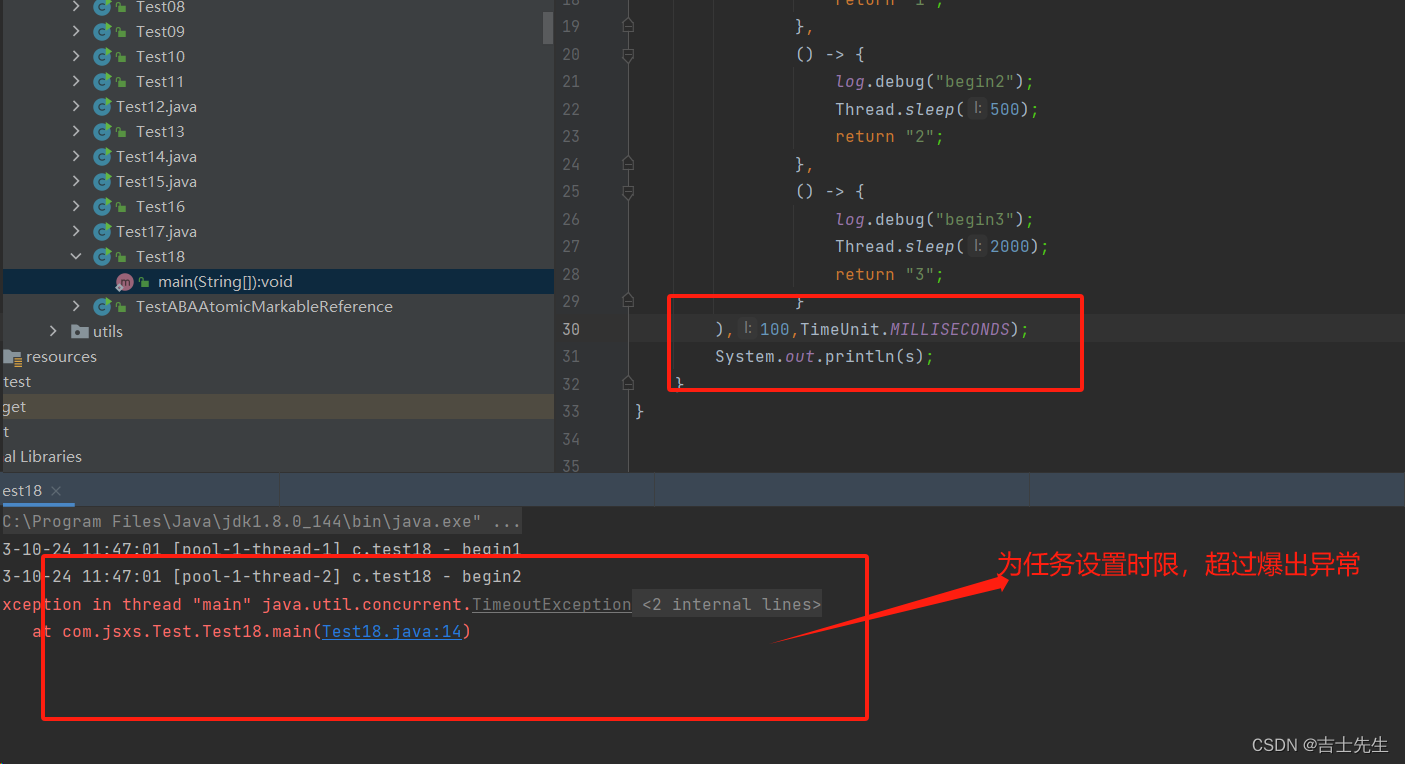Click line number 30 in the gutter
Image resolution: width=1405 pixels, height=764 pixels.
[570, 329]
